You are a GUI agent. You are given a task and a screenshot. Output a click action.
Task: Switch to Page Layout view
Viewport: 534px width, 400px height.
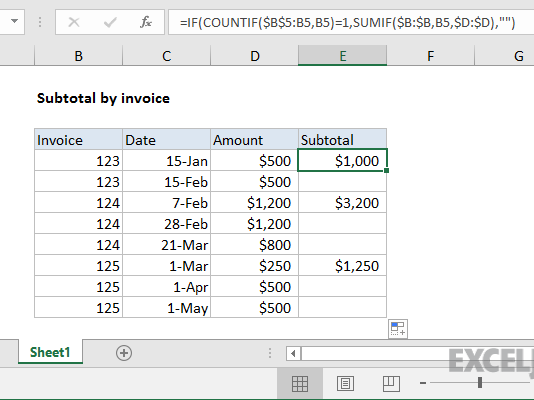tap(345, 384)
